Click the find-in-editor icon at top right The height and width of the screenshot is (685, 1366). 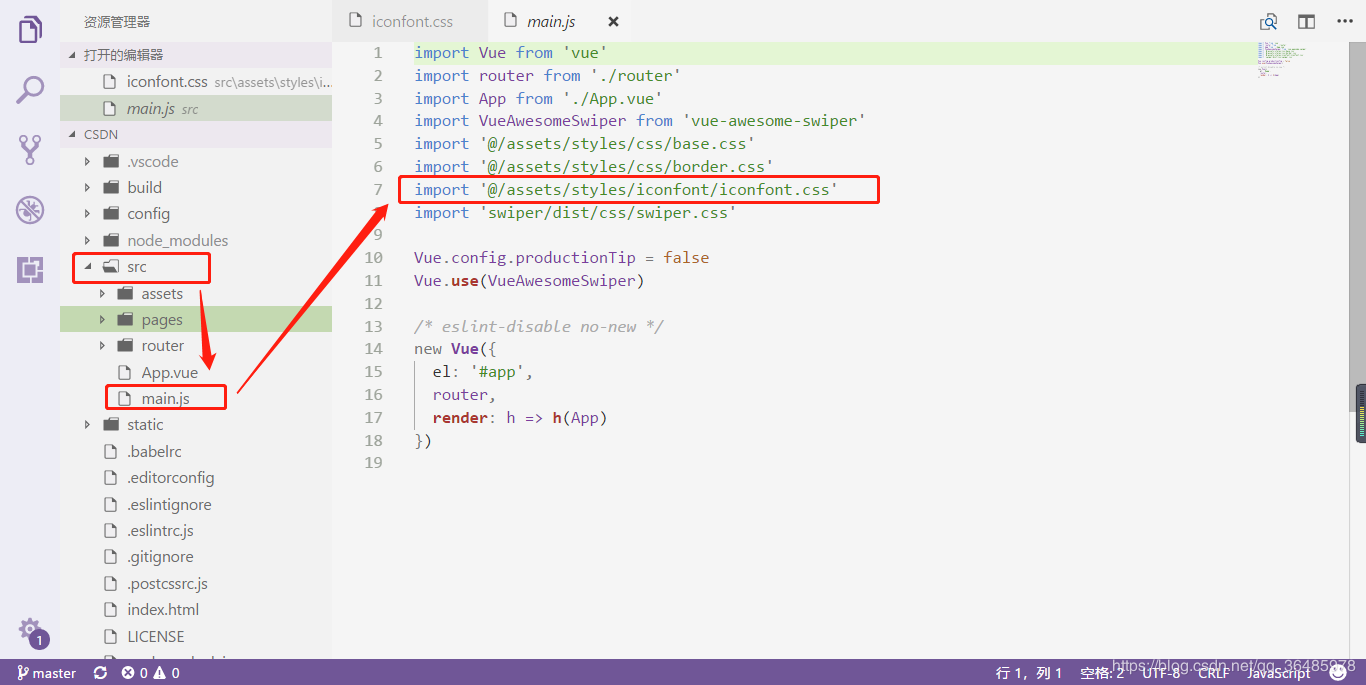pos(1268,21)
